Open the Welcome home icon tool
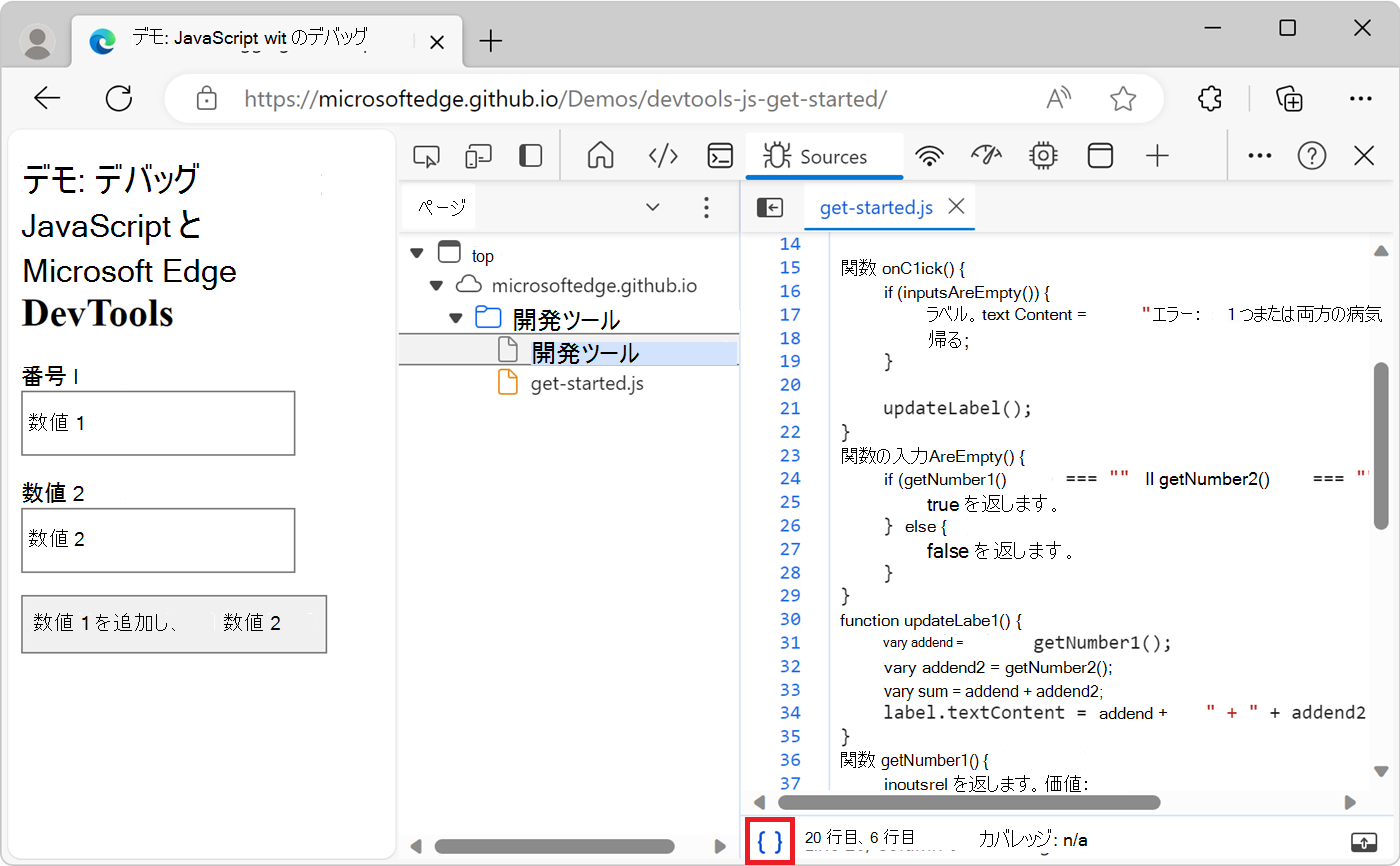The width and height of the screenshot is (1400, 866). pos(600,156)
